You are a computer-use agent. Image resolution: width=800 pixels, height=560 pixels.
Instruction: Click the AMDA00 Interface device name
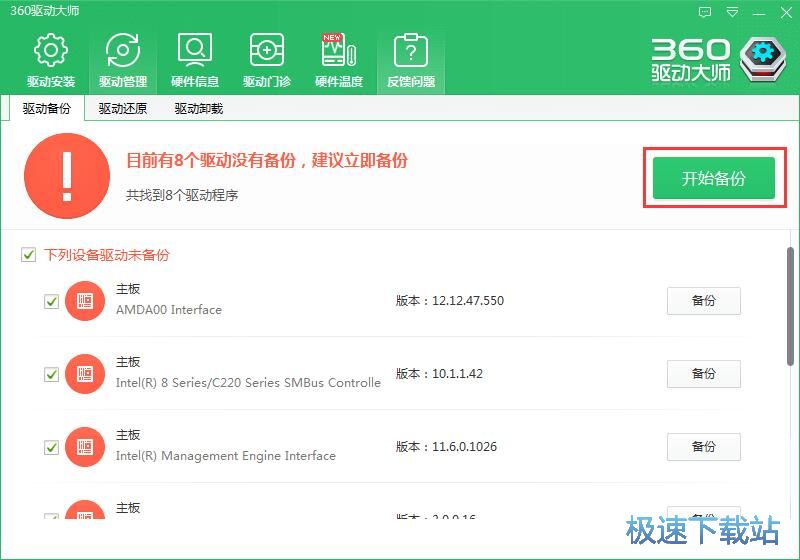[x=169, y=310]
